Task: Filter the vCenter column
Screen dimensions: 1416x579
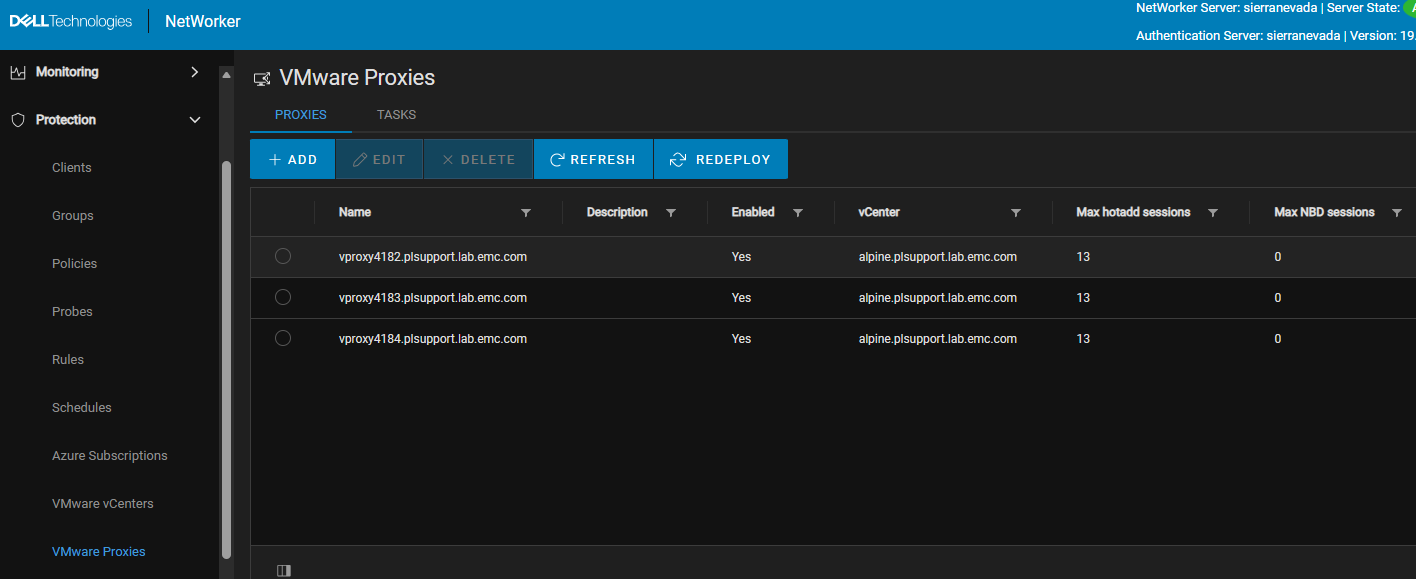Action: pos(1016,213)
